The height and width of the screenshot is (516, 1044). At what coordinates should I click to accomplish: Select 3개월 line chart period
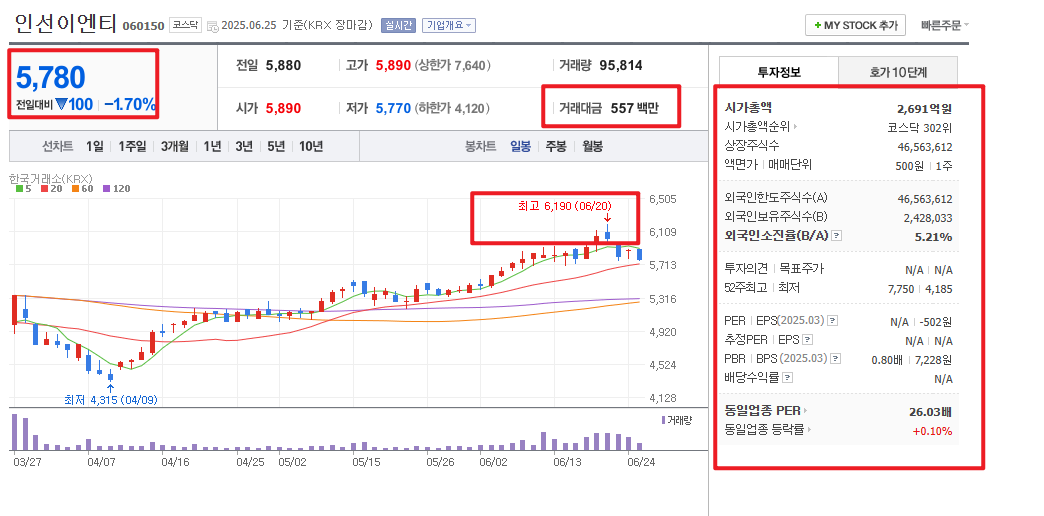point(174,146)
